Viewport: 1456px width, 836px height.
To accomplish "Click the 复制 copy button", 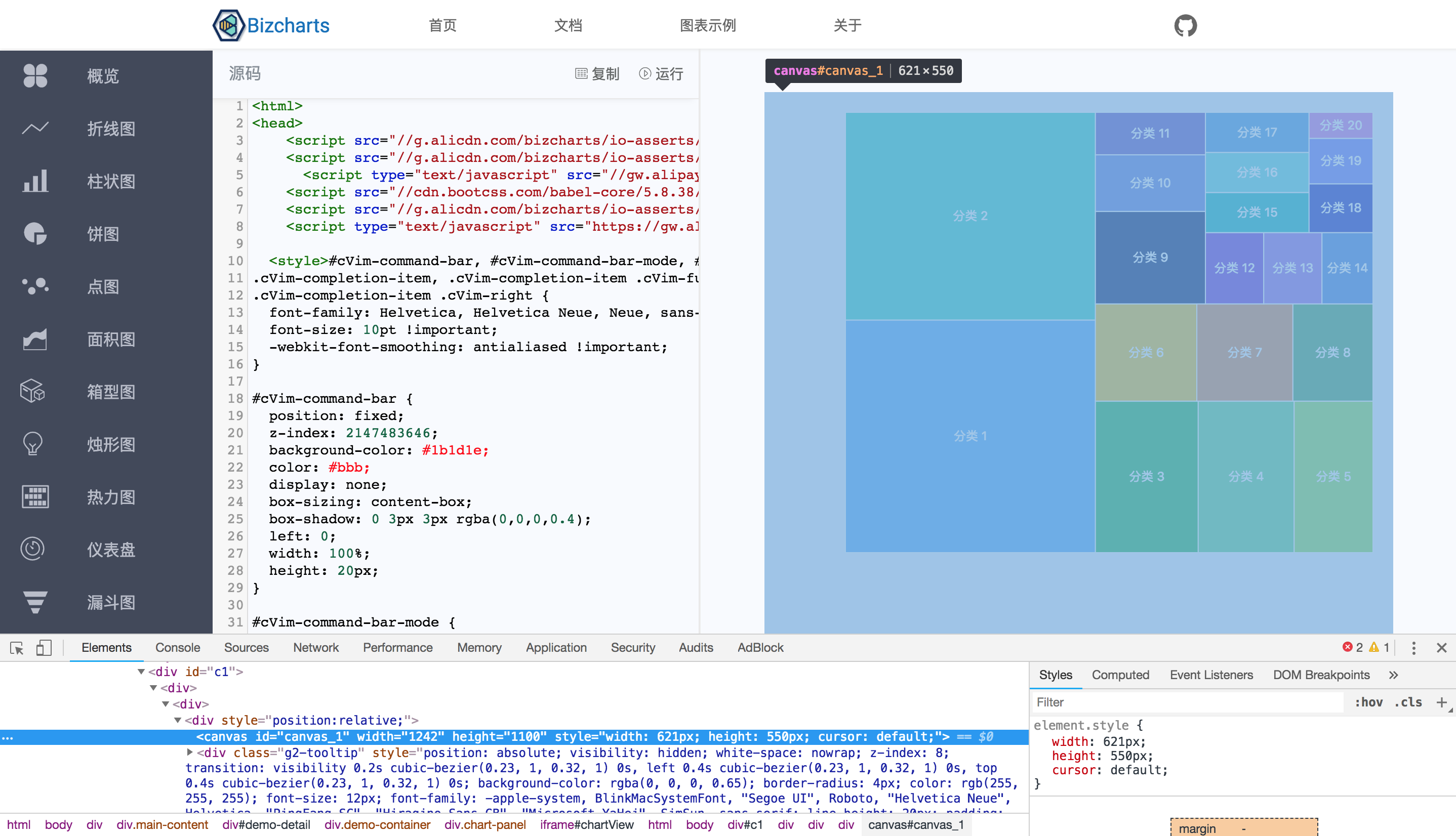I will 597,74.
